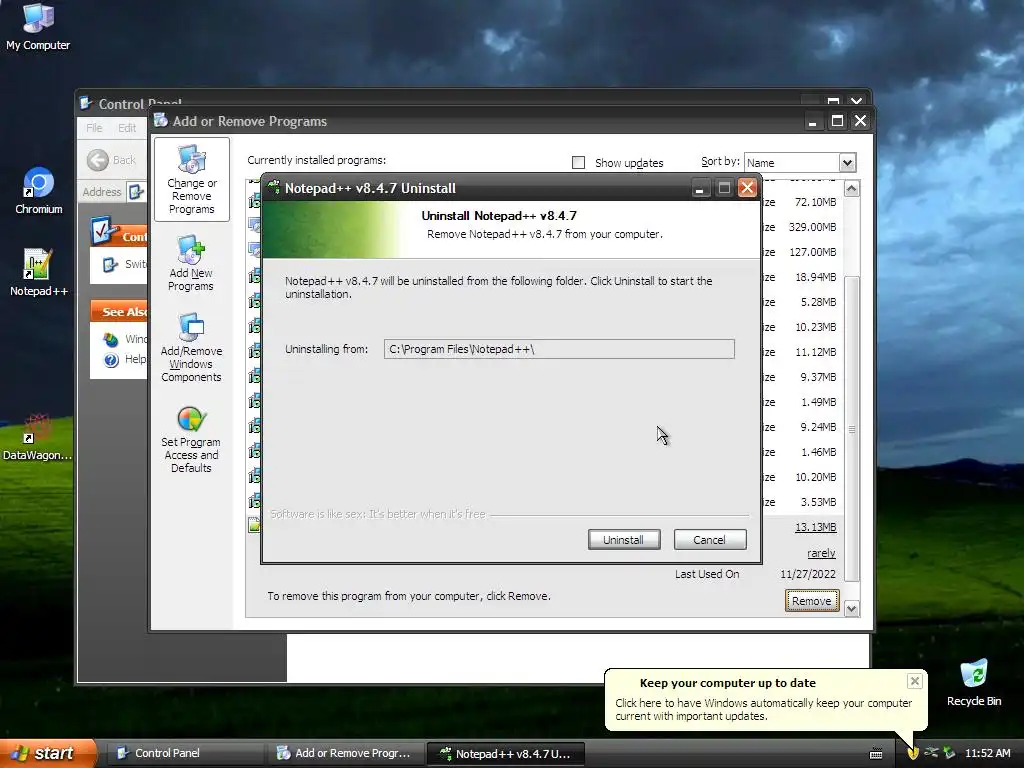Open the Start menu
This screenshot has height=768, width=1024.
[48, 753]
